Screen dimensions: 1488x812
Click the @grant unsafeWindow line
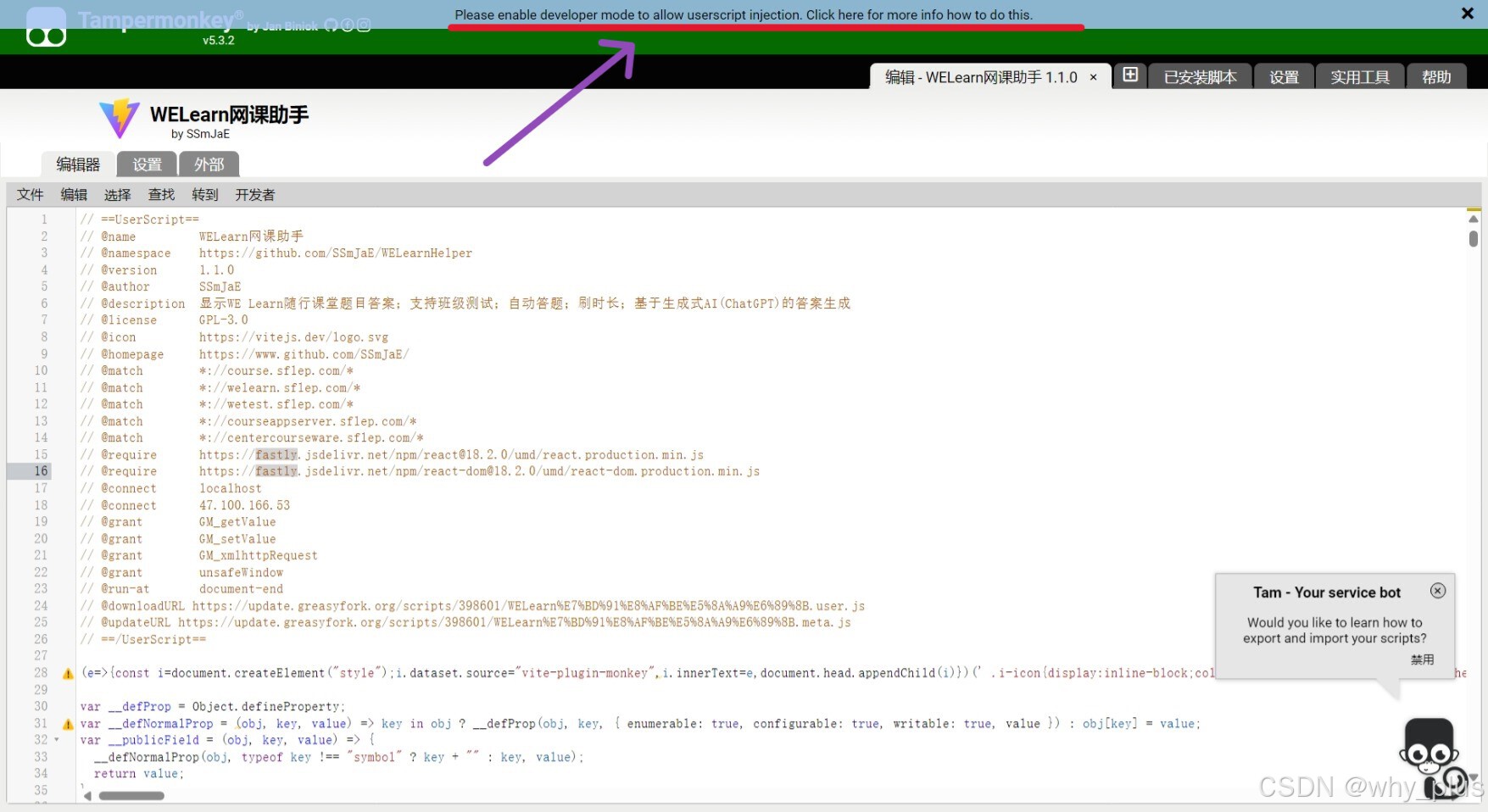[x=181, y=572]
